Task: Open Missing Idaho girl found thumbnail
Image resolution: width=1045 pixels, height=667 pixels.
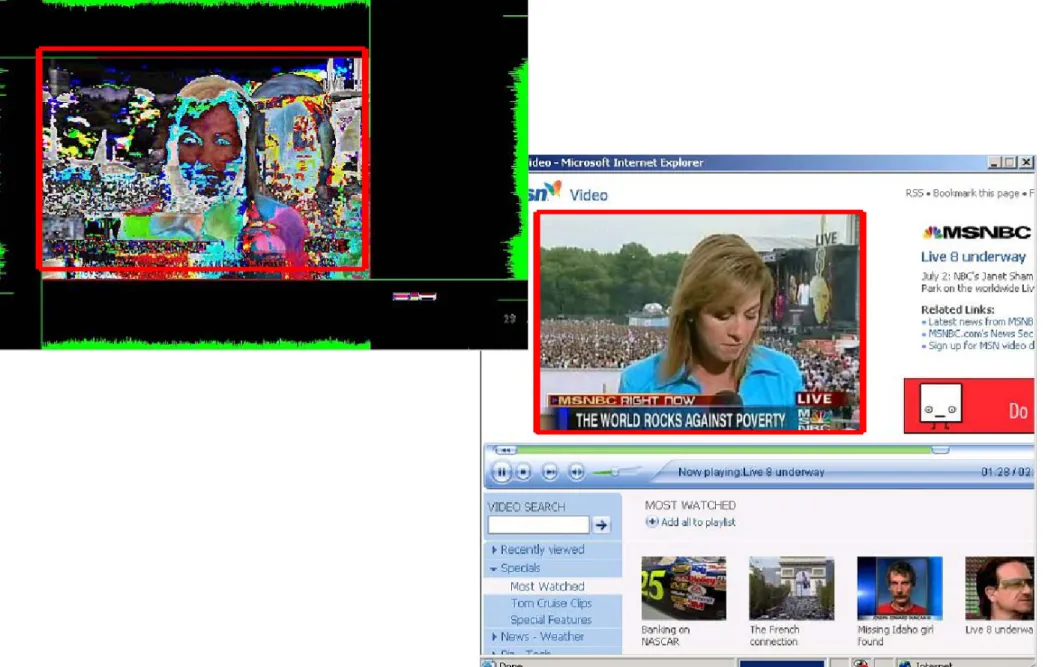Action: (x=900, y=588)
